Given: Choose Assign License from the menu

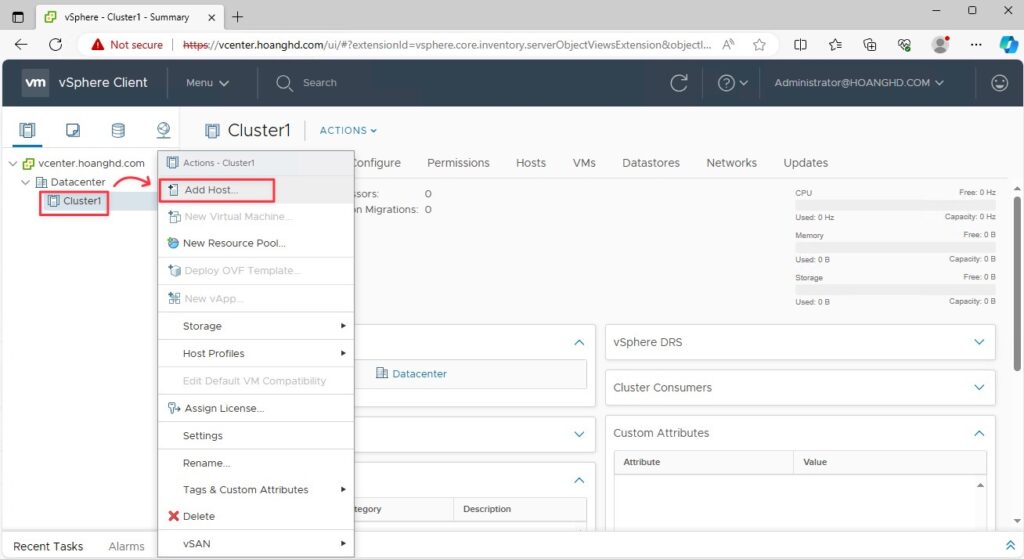Looking at the screenshot, I should point(256,408).
